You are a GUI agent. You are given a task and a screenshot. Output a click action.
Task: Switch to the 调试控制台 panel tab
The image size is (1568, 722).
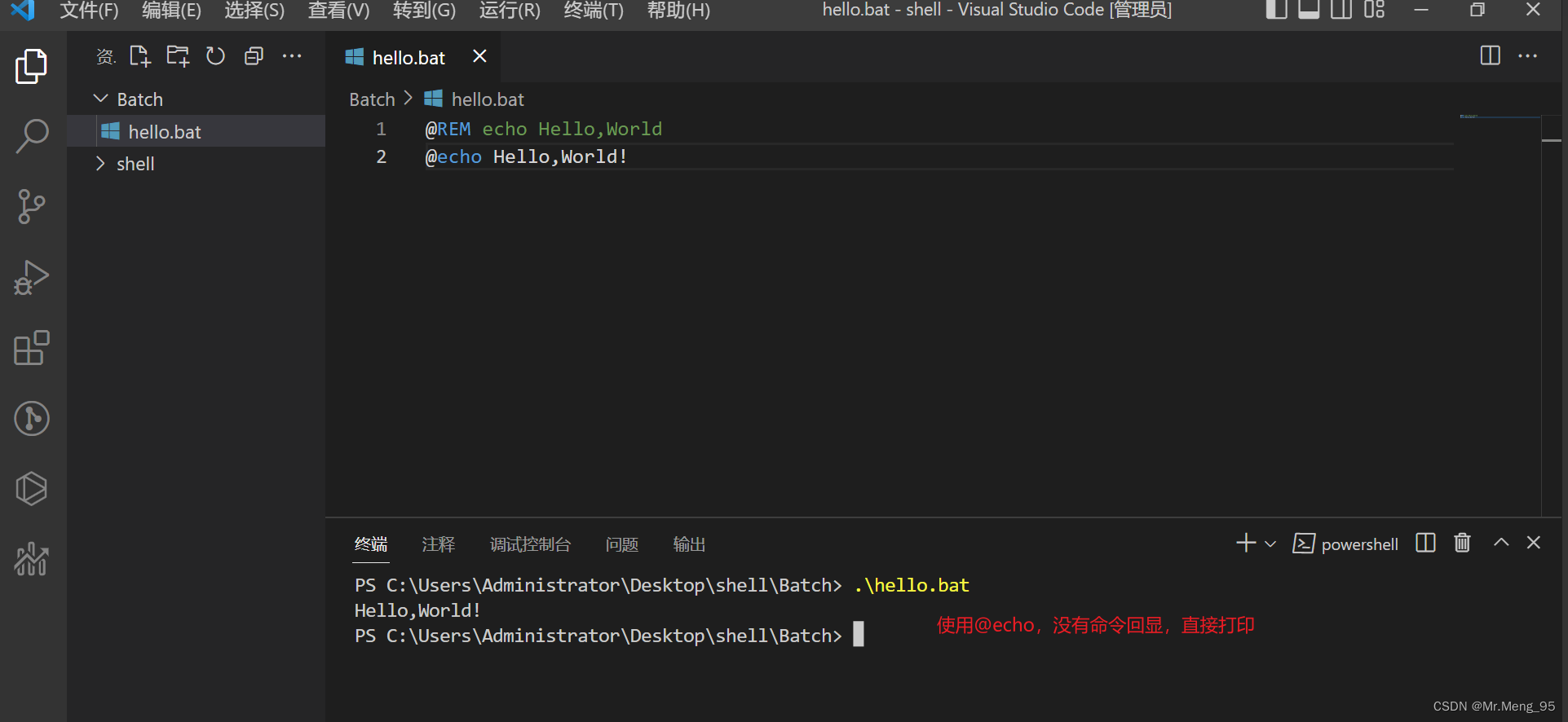[x=530, y=544]
